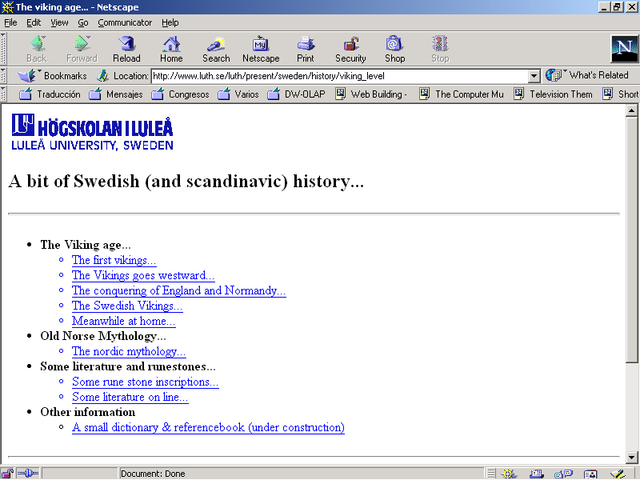The width and height of the screenshot is (640, 480).
Task: Reload the current page
Action: (x=127, y=49)
